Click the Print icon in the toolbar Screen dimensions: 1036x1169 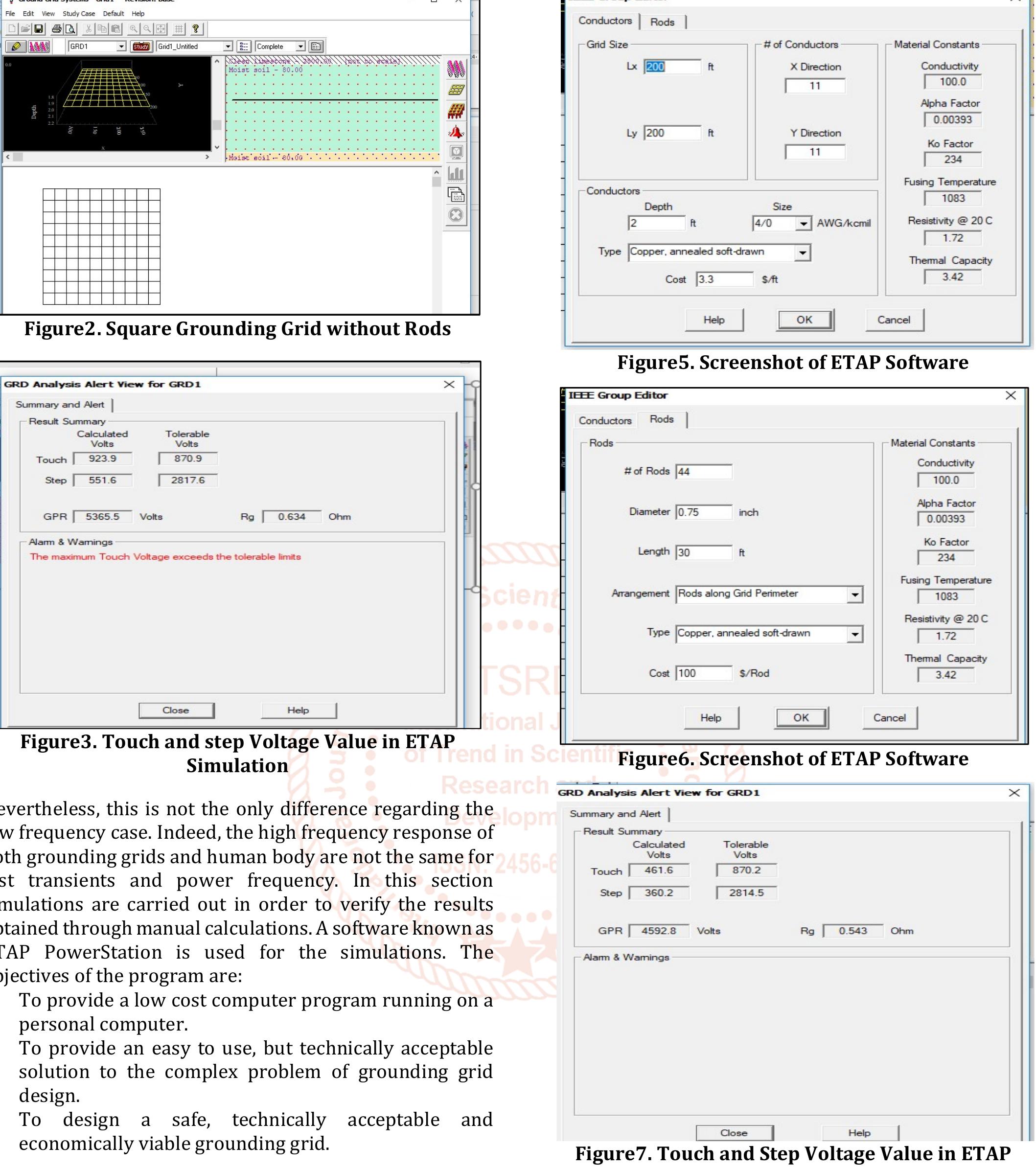tap(57, 29)
